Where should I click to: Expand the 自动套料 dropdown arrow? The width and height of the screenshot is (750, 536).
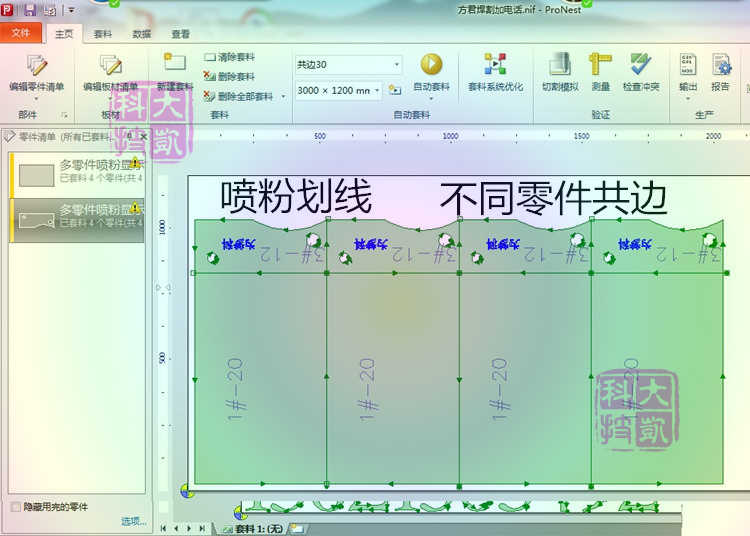(431, 98)
